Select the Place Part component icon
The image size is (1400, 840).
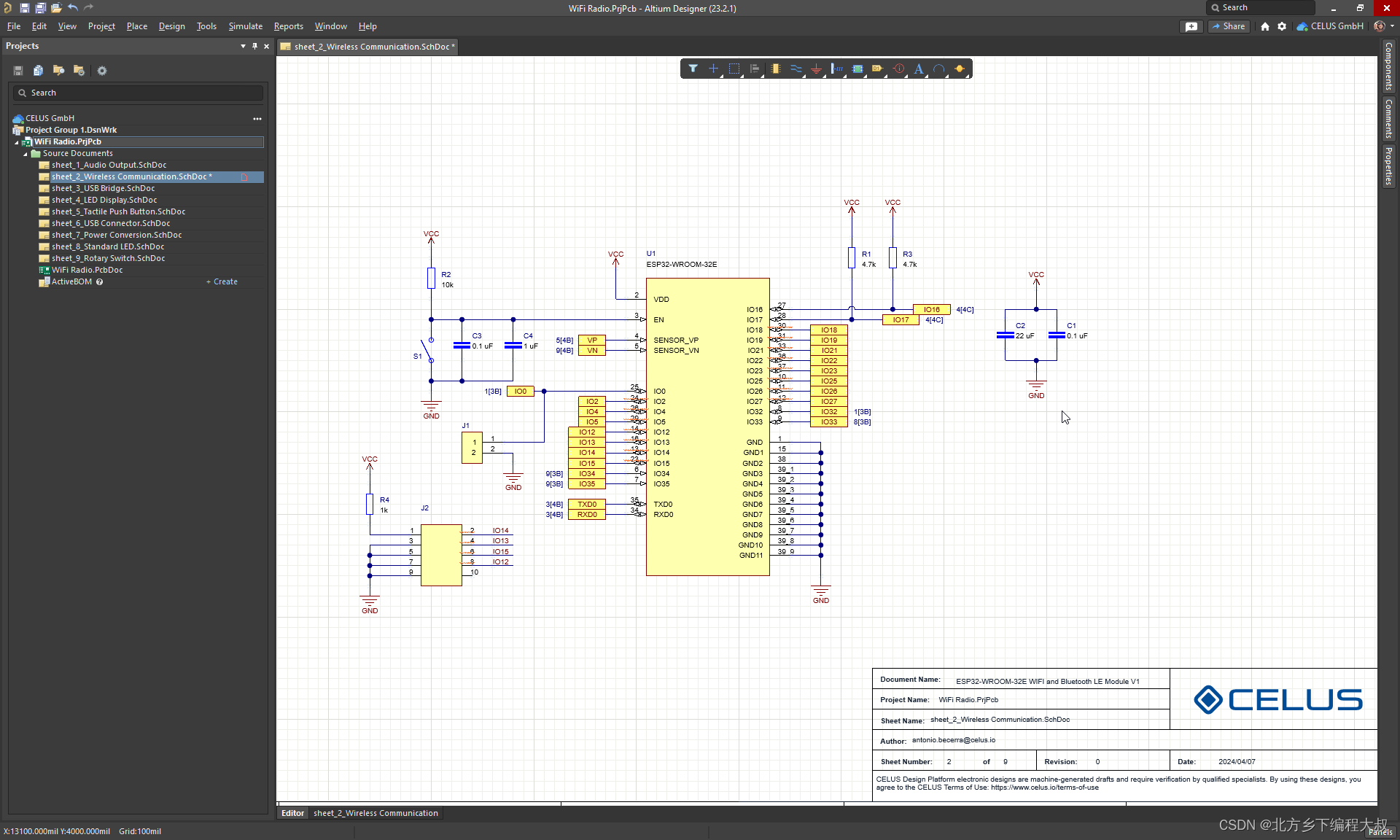pos(775,69)
